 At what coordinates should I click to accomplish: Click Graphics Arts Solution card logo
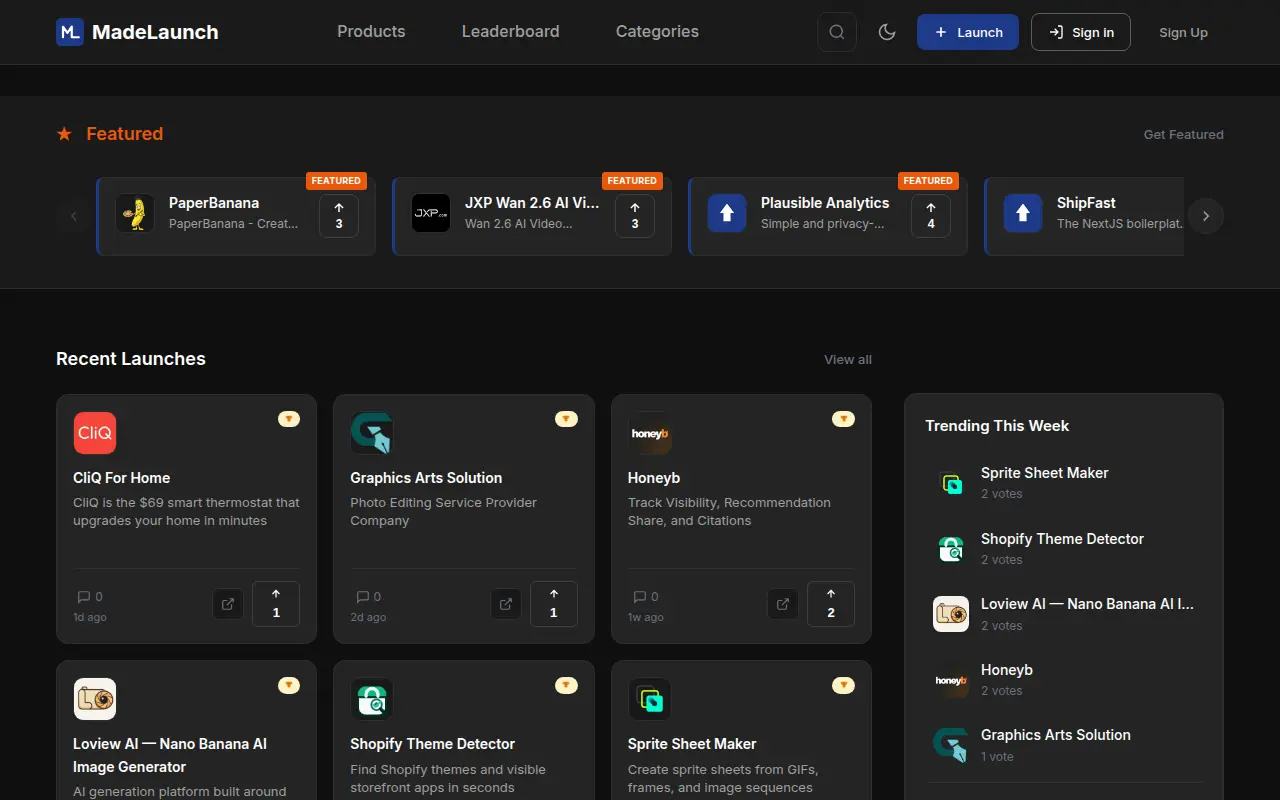pyautogui.click(x=372, y=433)
